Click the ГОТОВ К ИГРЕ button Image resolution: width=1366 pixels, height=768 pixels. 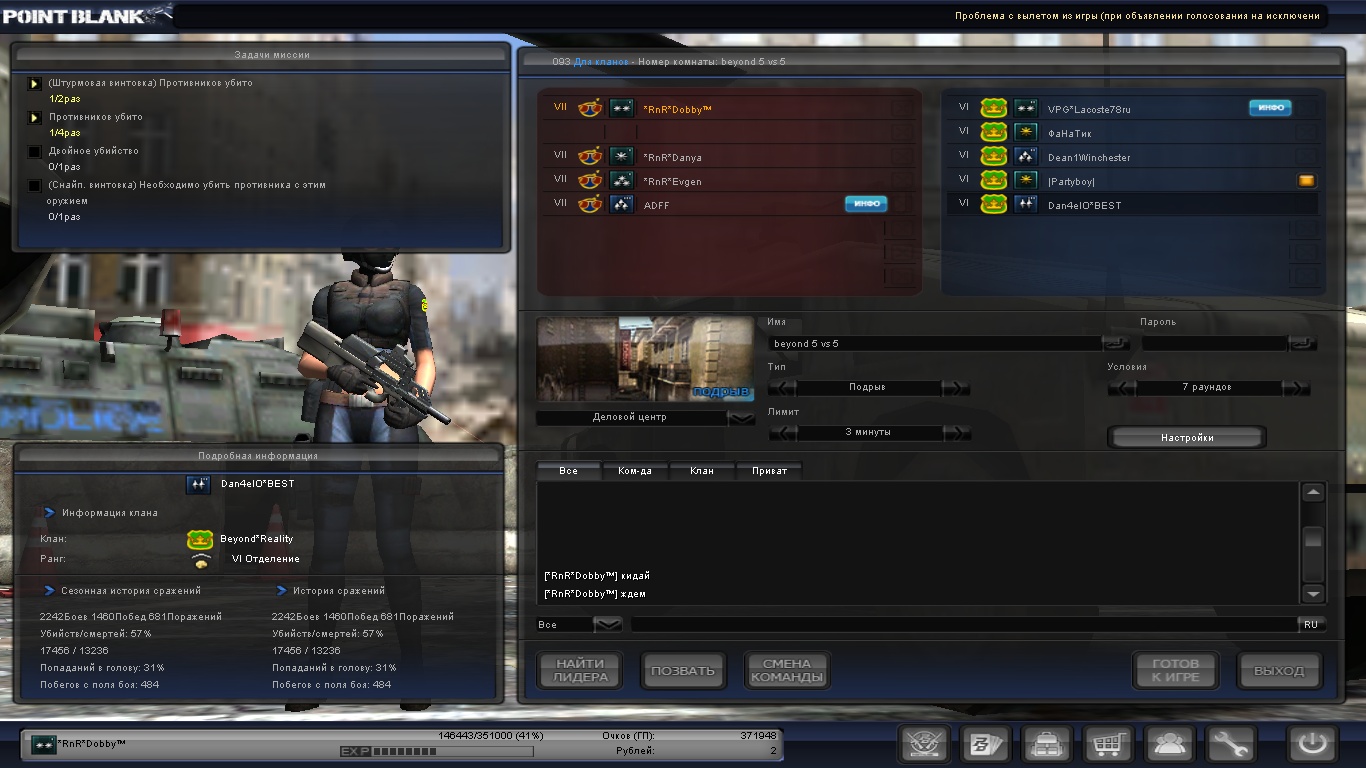(1175, 671)
